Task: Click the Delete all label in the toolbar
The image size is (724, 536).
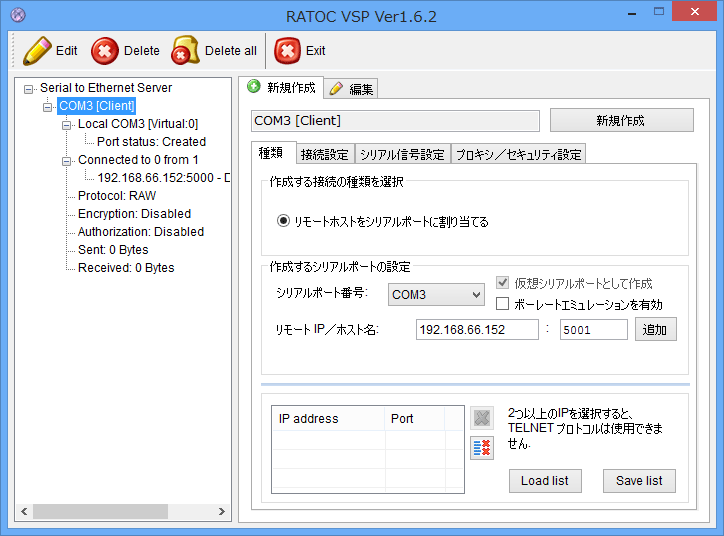Action: click(x=231, y=51)
